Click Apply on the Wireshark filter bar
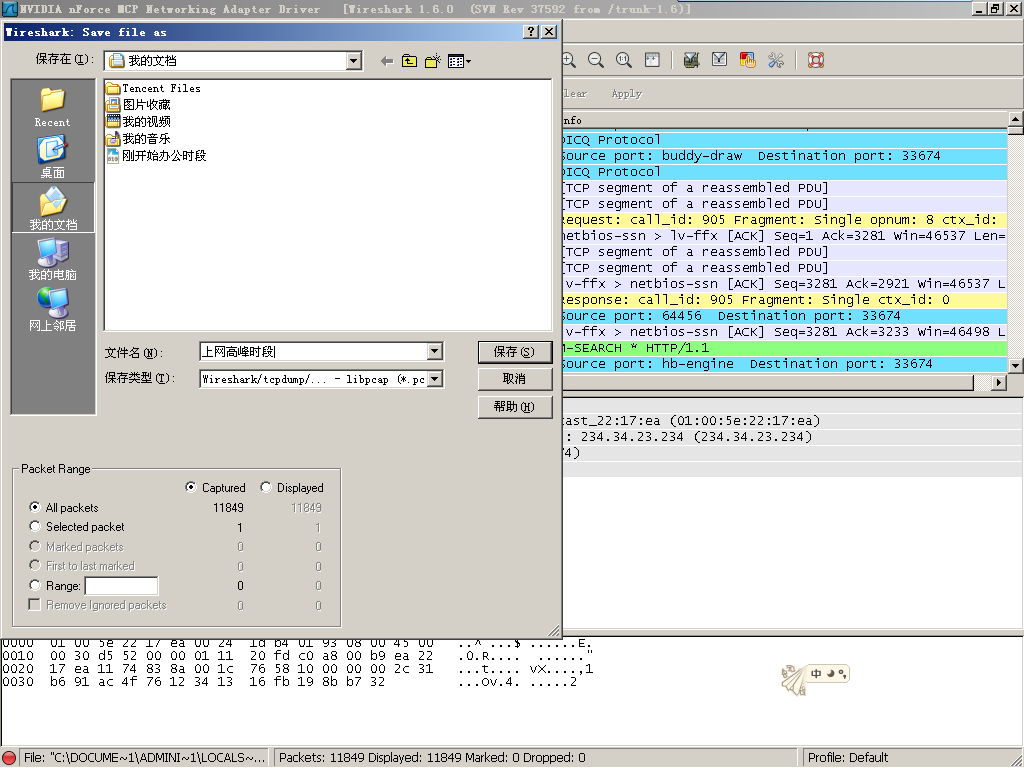1024x768 pixels. coord(627,93)
